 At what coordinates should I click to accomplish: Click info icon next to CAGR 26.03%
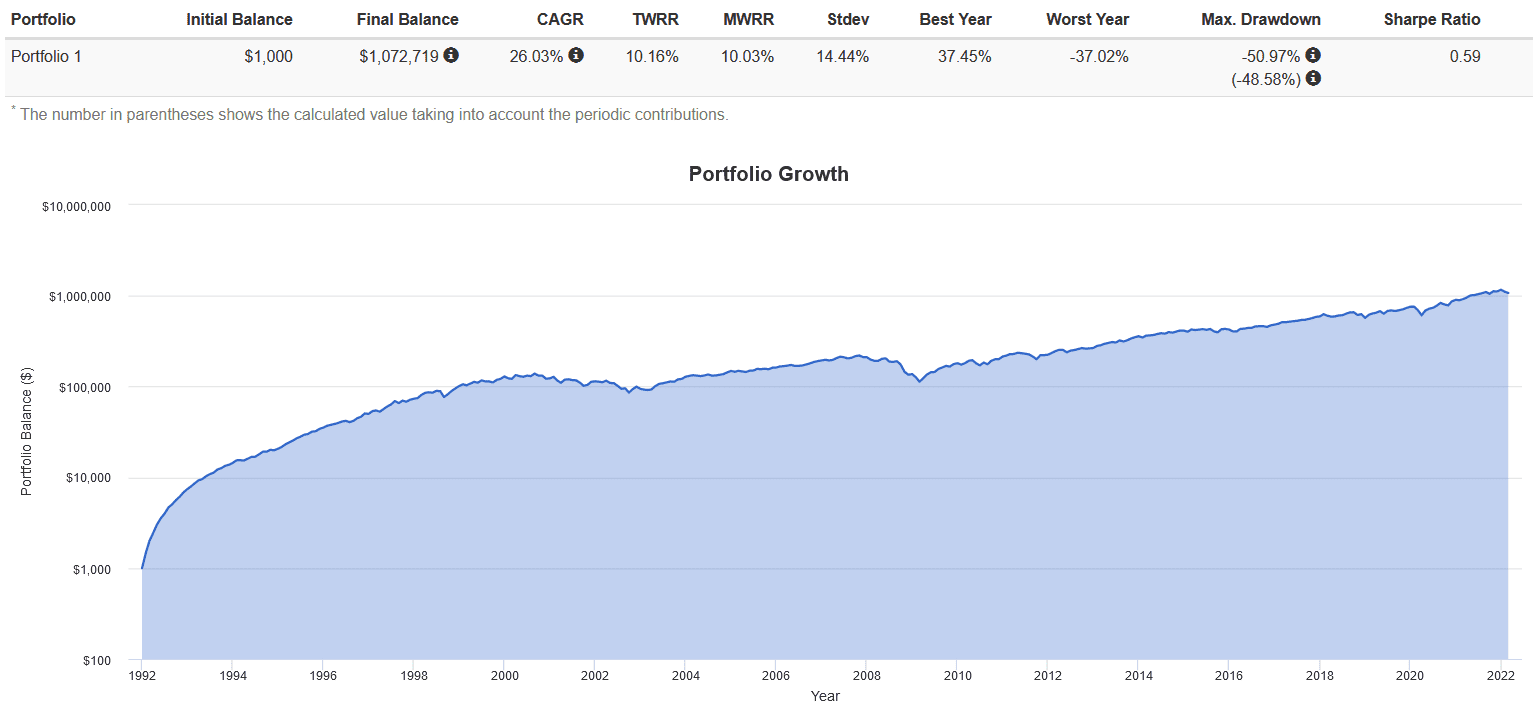click(x=576, y=56)
